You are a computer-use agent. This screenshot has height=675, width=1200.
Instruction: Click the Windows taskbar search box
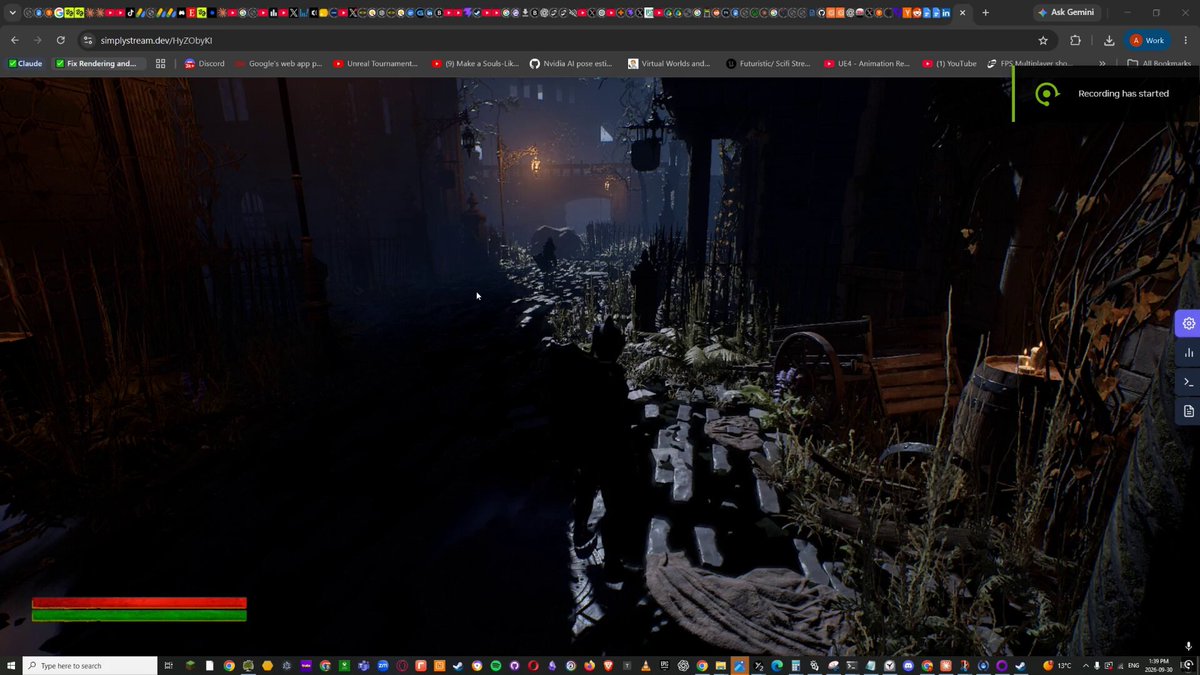pyautogui.click(x=90, y=665)
